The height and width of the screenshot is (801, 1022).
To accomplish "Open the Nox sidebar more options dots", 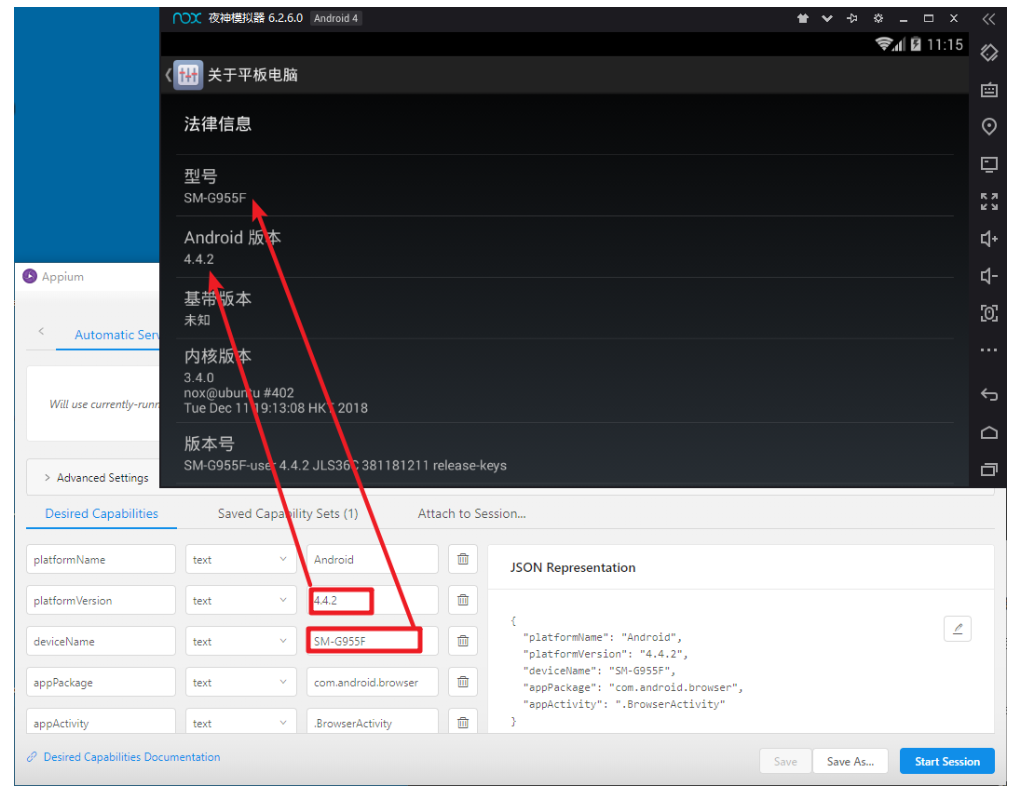I will (989, 350).
